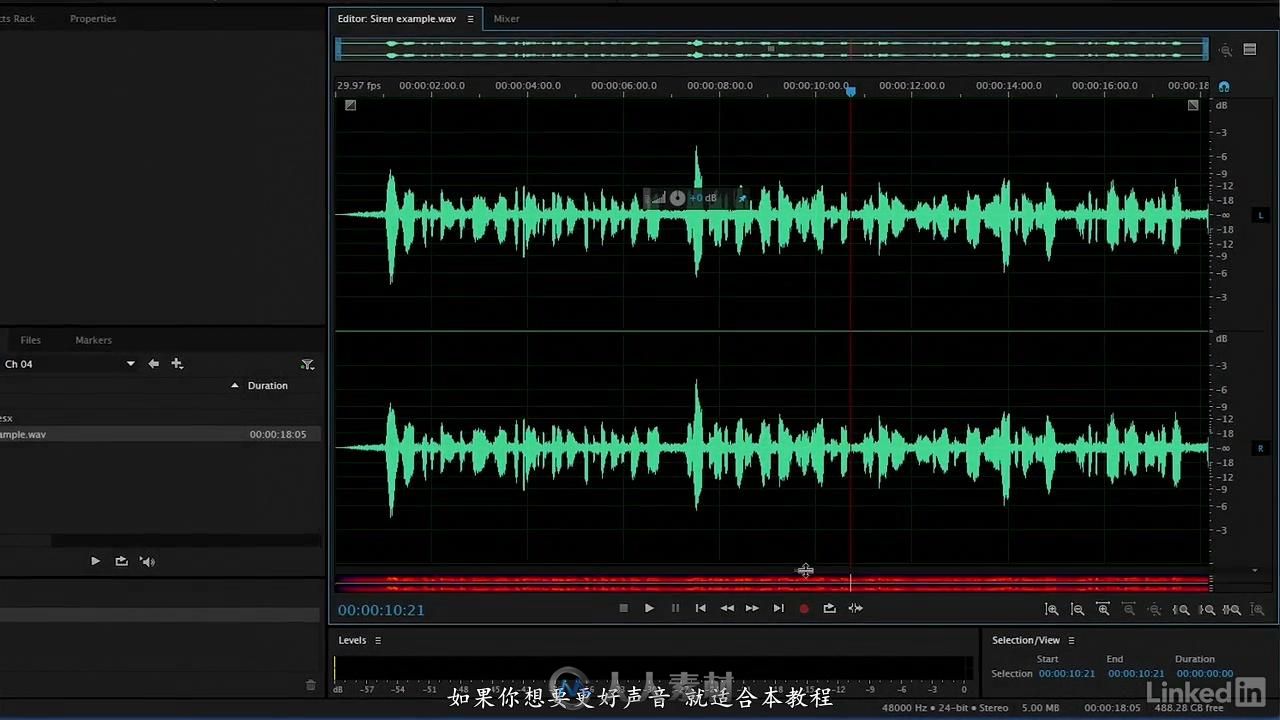Edit the Selection Duration timecode

(x=1204, y=674)
